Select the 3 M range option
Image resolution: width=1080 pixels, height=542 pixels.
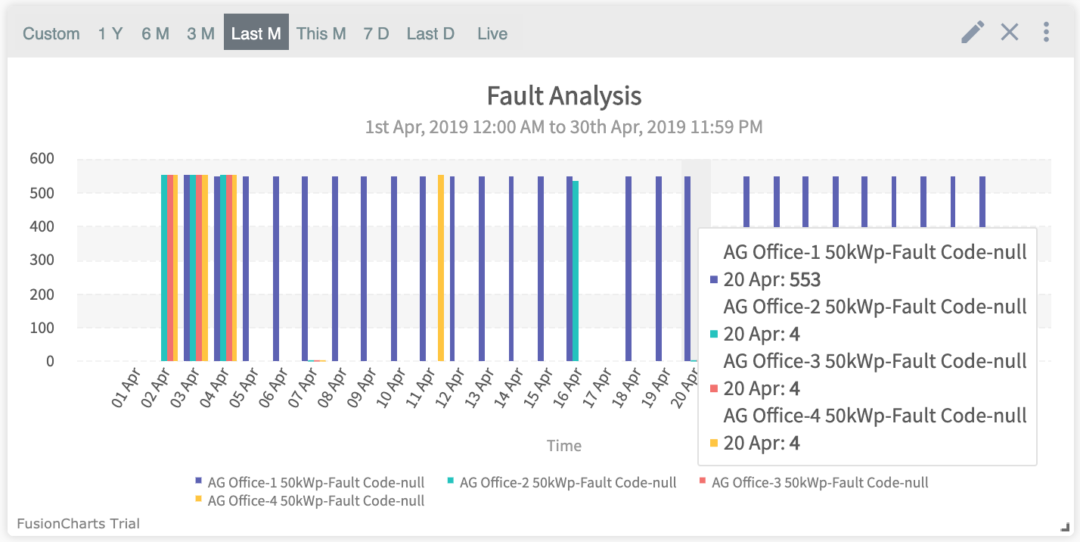pos(200,34)
